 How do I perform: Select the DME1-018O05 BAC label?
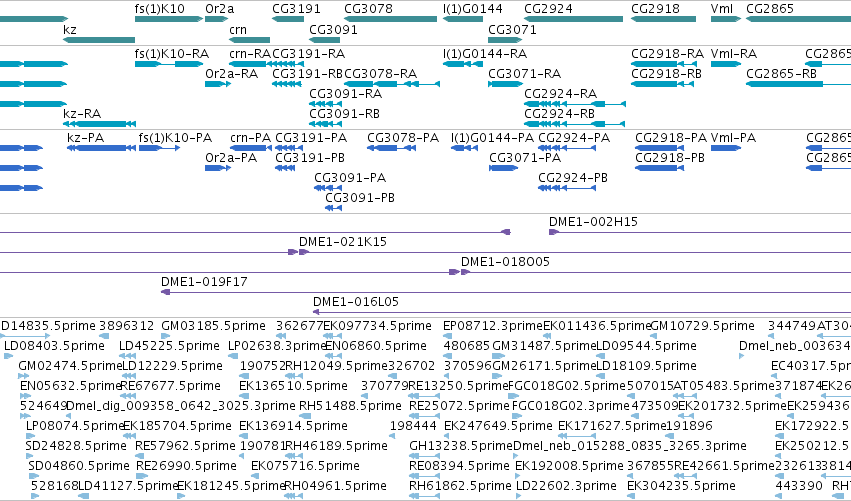505,262
